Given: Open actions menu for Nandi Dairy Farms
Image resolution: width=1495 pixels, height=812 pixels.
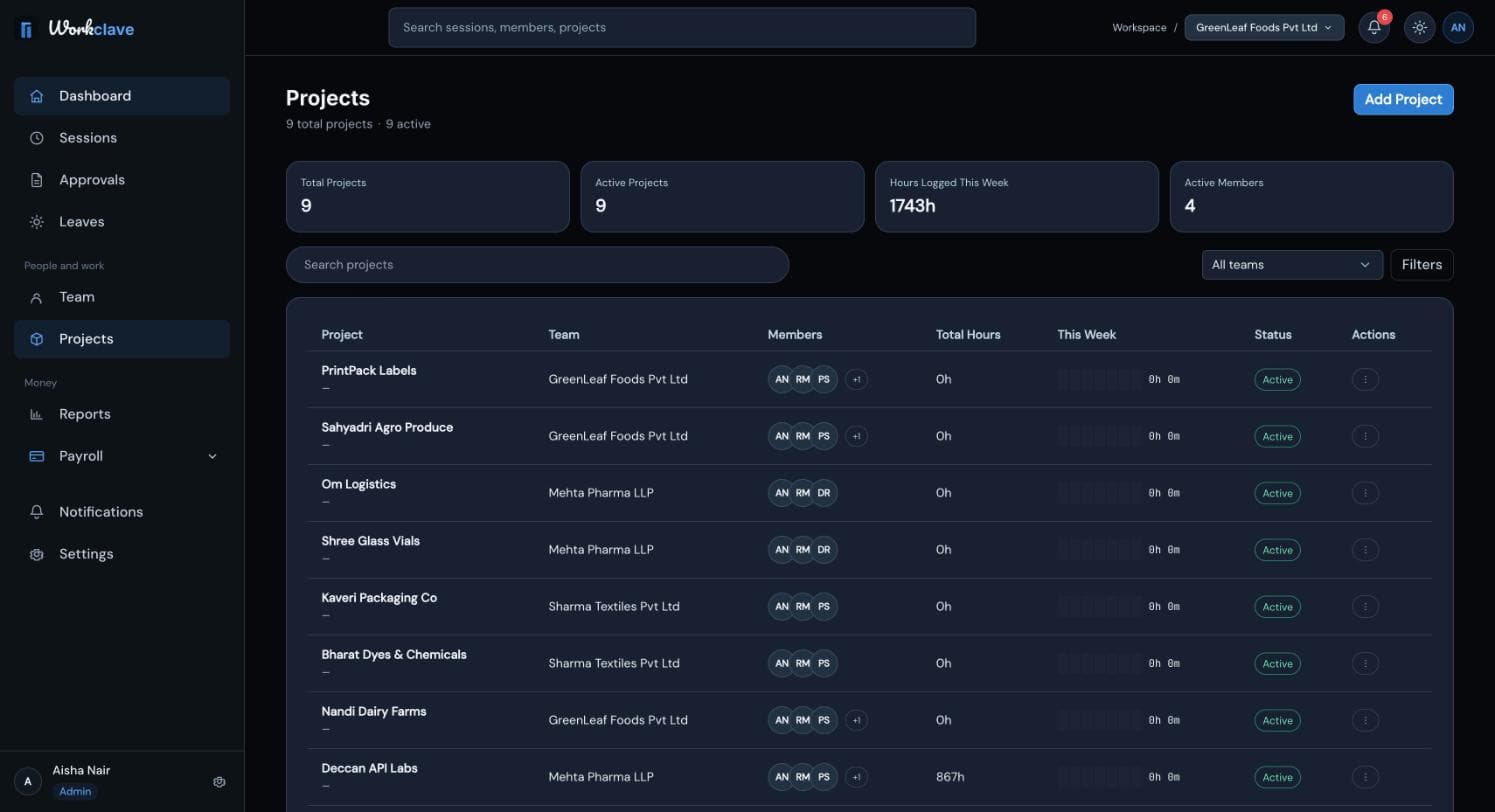Looking at the screenshot, I should point(1365,720).
